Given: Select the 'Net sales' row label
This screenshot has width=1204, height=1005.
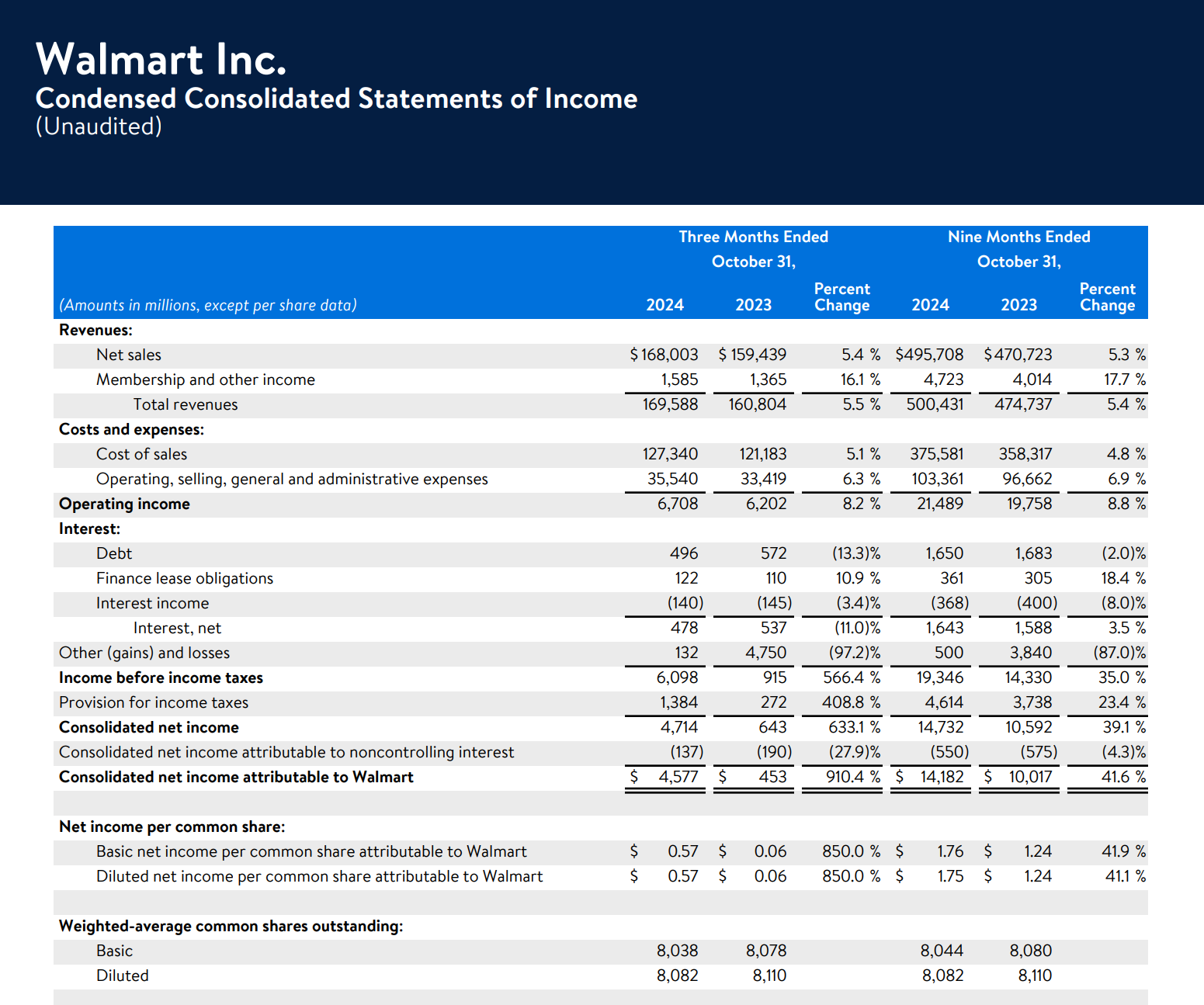Looking at the screenshot, I should point(129,355).
